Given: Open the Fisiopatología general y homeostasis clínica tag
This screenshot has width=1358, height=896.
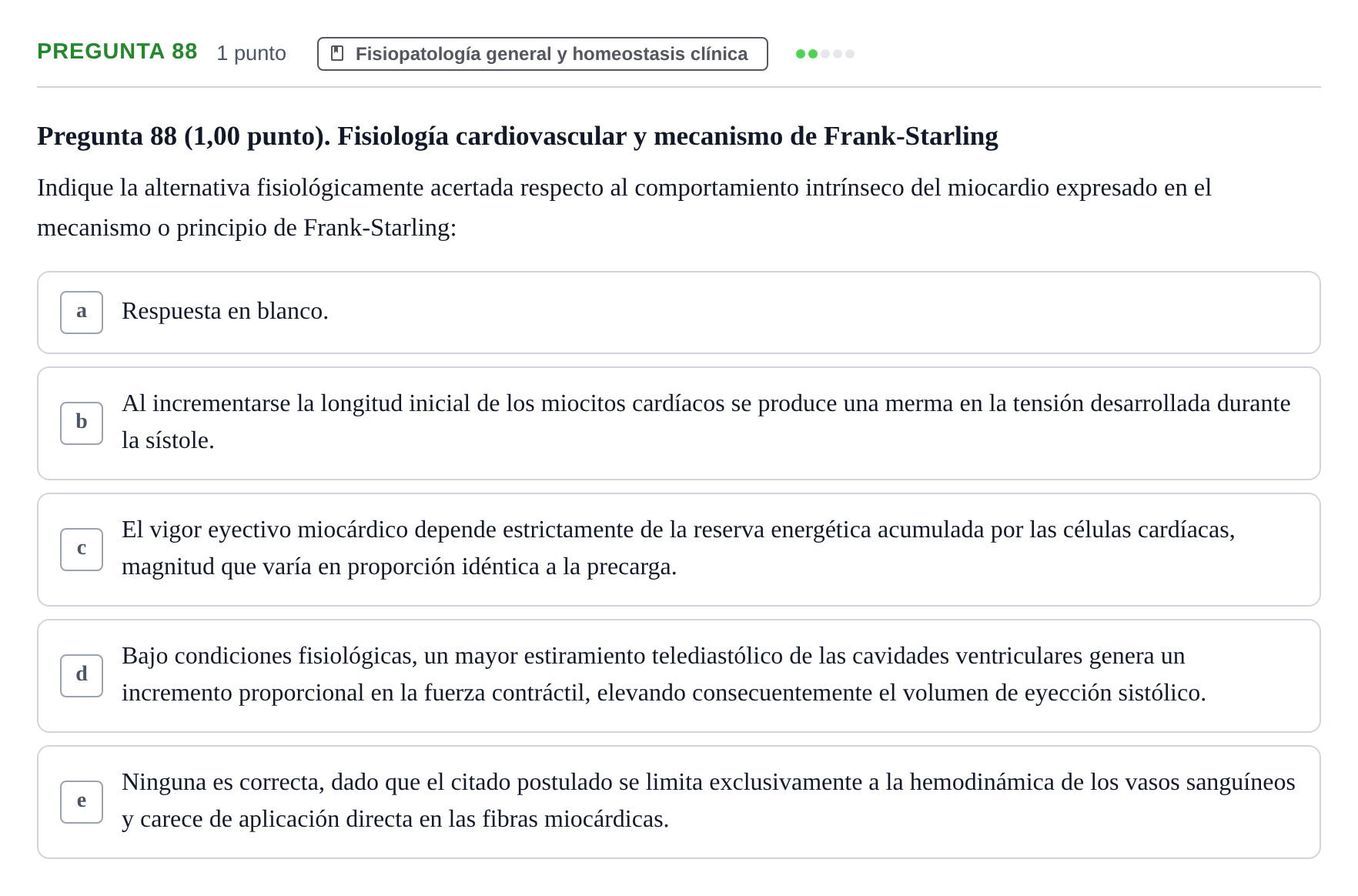Looking at the screenshot, I should (542, 54).
